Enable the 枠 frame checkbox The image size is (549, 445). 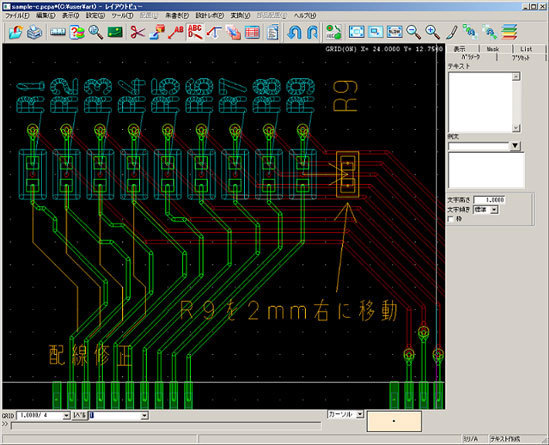click(451, 219)
